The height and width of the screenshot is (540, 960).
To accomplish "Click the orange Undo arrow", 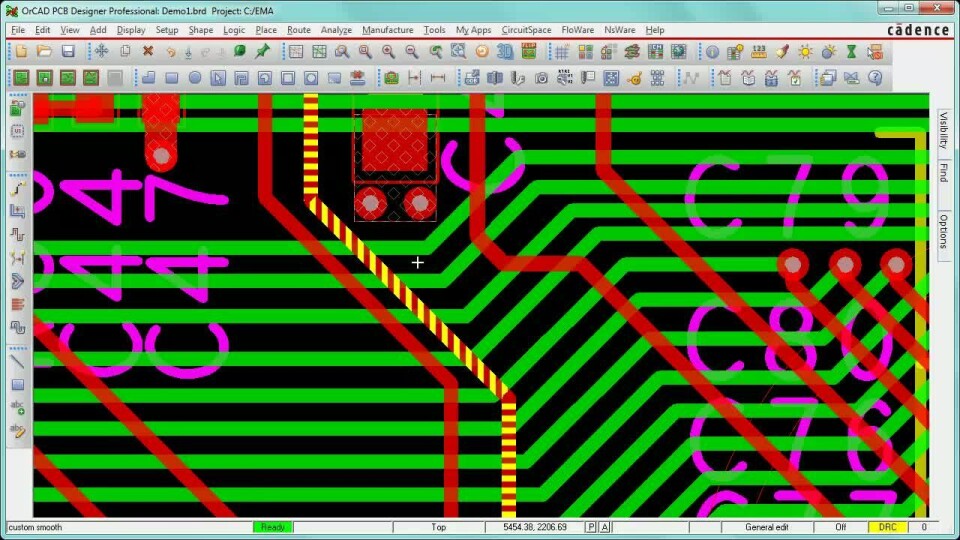I will point(170,52).
